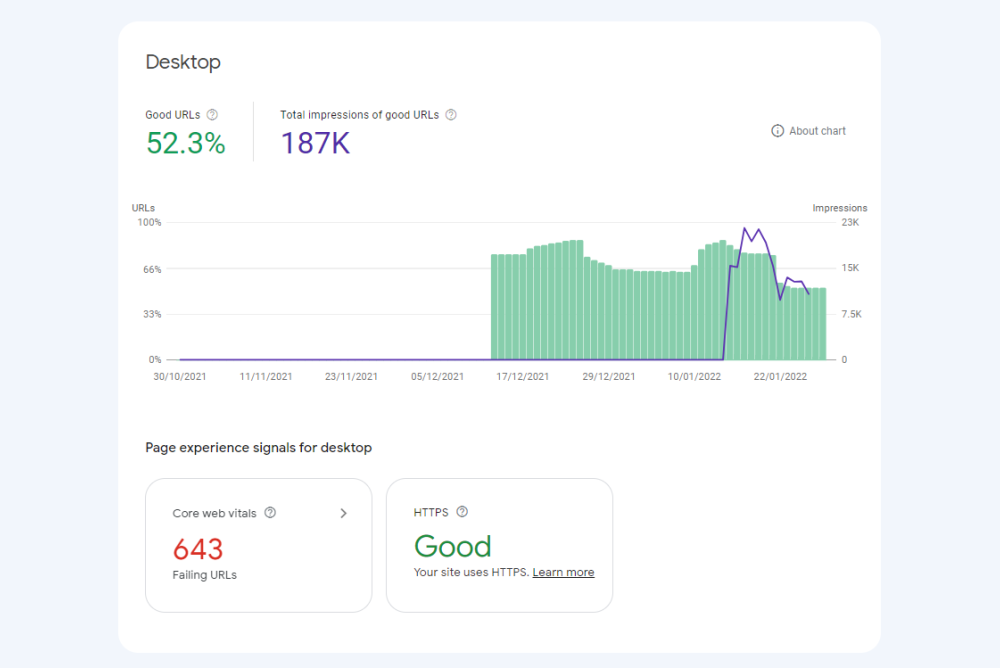Select the 22/01/2022 date label on chart
This screenshot has width=1000, height=668.
tap(781, 376)
